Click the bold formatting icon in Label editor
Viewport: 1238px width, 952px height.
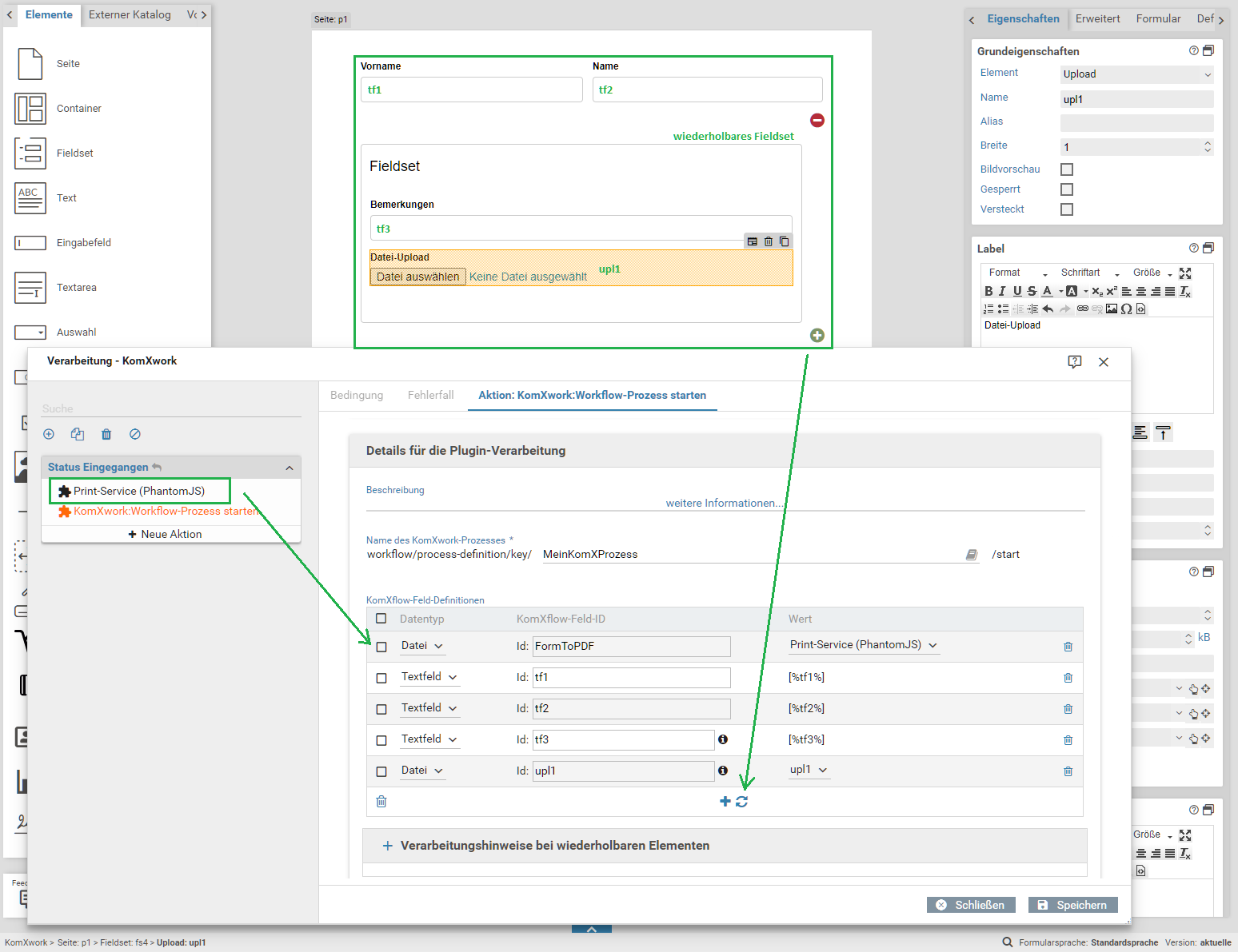pyautogui.click(x=988, y=291)
